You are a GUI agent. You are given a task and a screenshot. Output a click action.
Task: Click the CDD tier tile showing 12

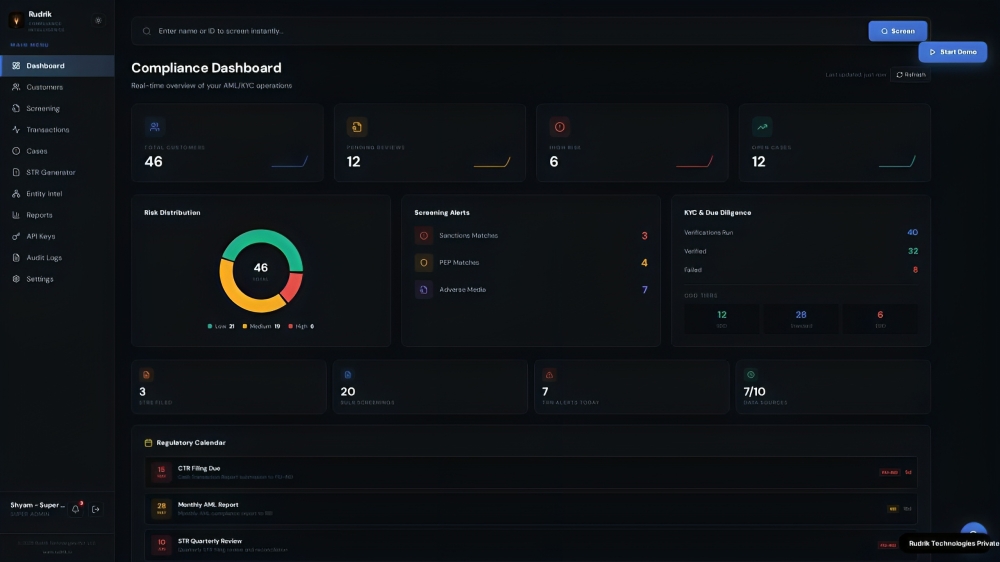(x=721, y=318)
